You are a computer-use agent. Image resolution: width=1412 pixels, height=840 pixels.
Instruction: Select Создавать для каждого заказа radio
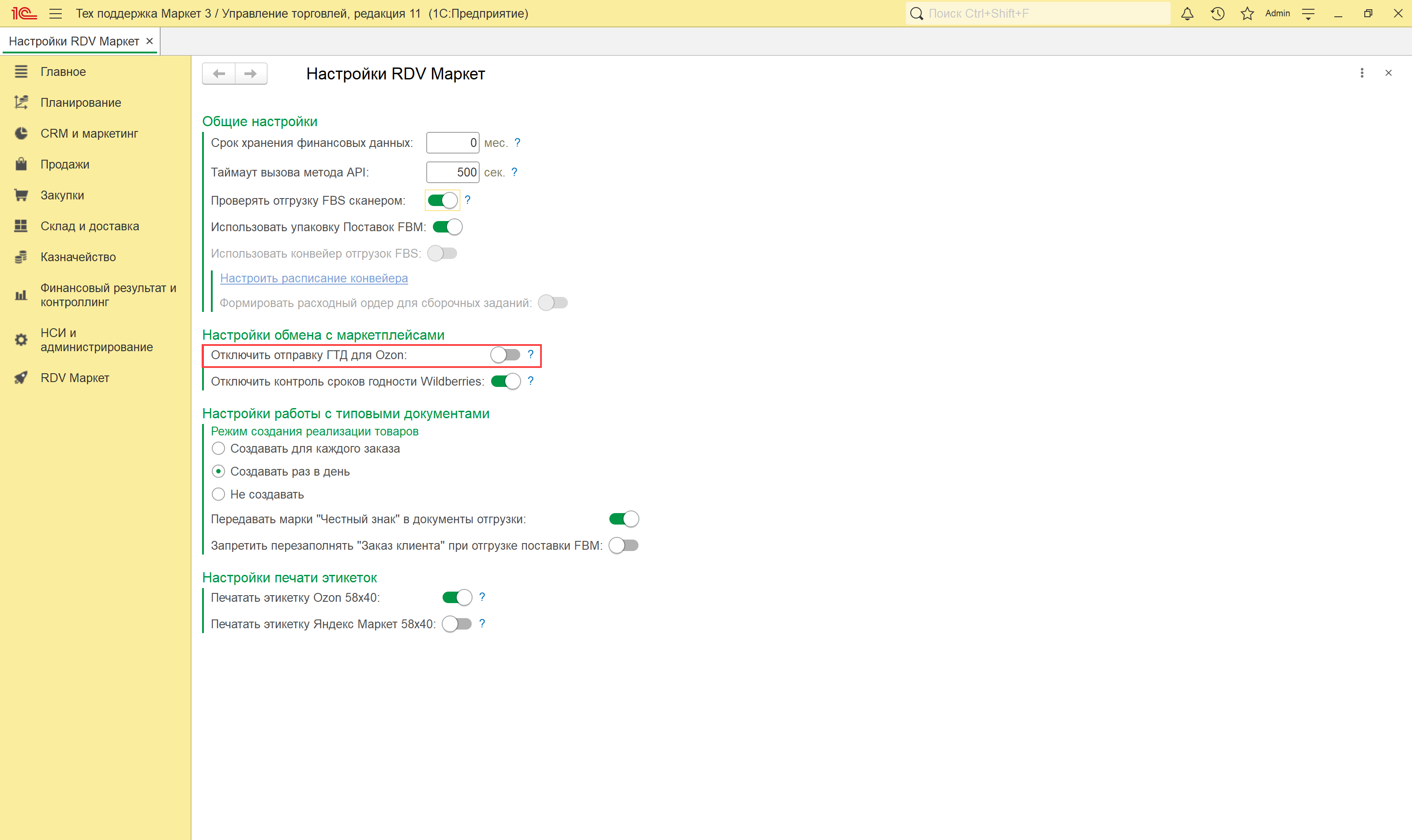click(x=218, y=448)
